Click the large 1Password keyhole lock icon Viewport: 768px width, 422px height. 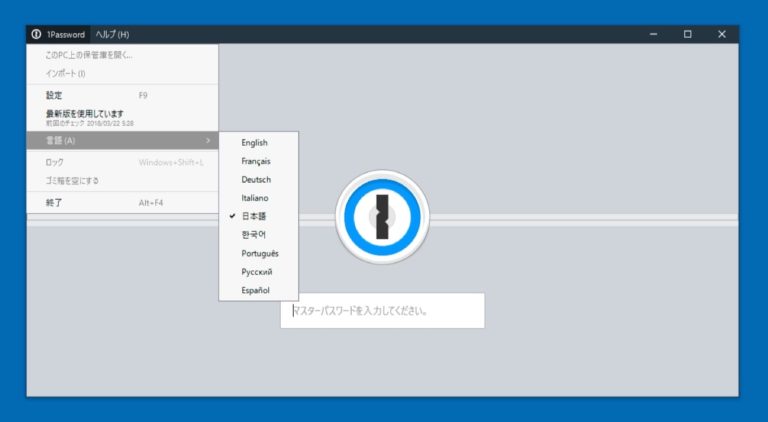pos(381,217)
